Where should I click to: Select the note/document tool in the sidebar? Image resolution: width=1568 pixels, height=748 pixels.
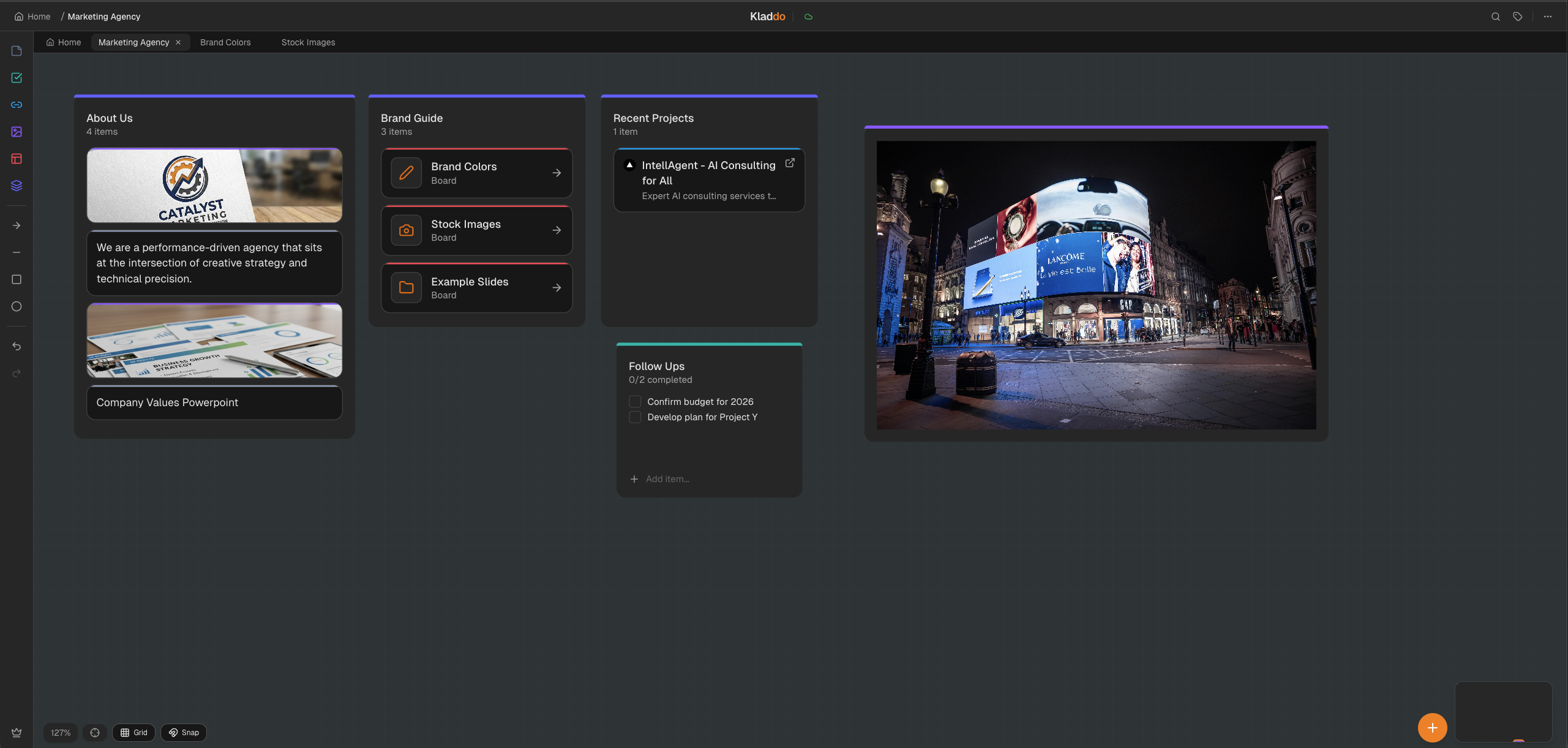[16, 51]
